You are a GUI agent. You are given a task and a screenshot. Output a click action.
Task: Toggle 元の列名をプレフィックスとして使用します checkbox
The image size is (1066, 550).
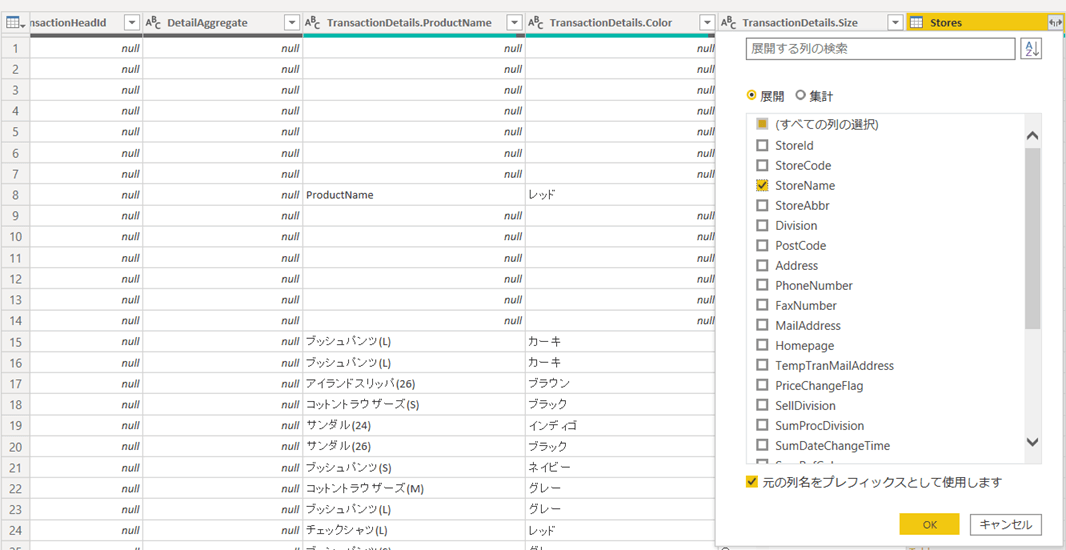pyautogui.click(x=752, y=482)
